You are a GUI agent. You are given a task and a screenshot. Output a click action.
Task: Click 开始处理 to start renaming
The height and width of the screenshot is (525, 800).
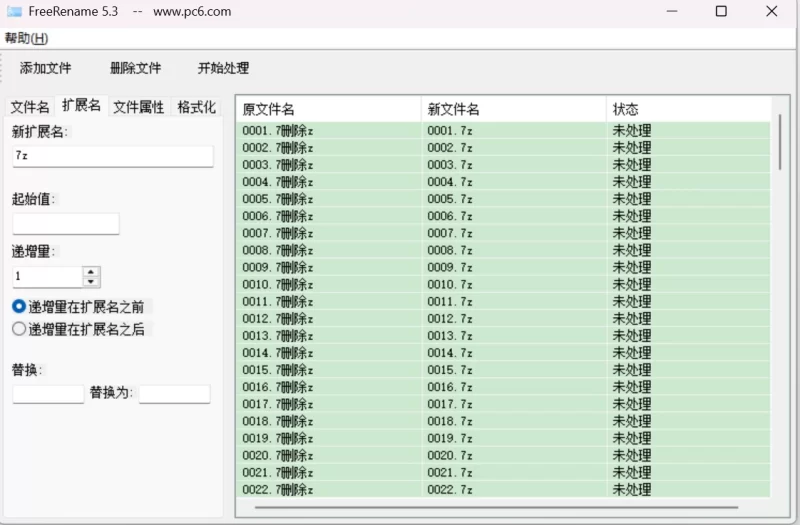[x=223, y=69]
